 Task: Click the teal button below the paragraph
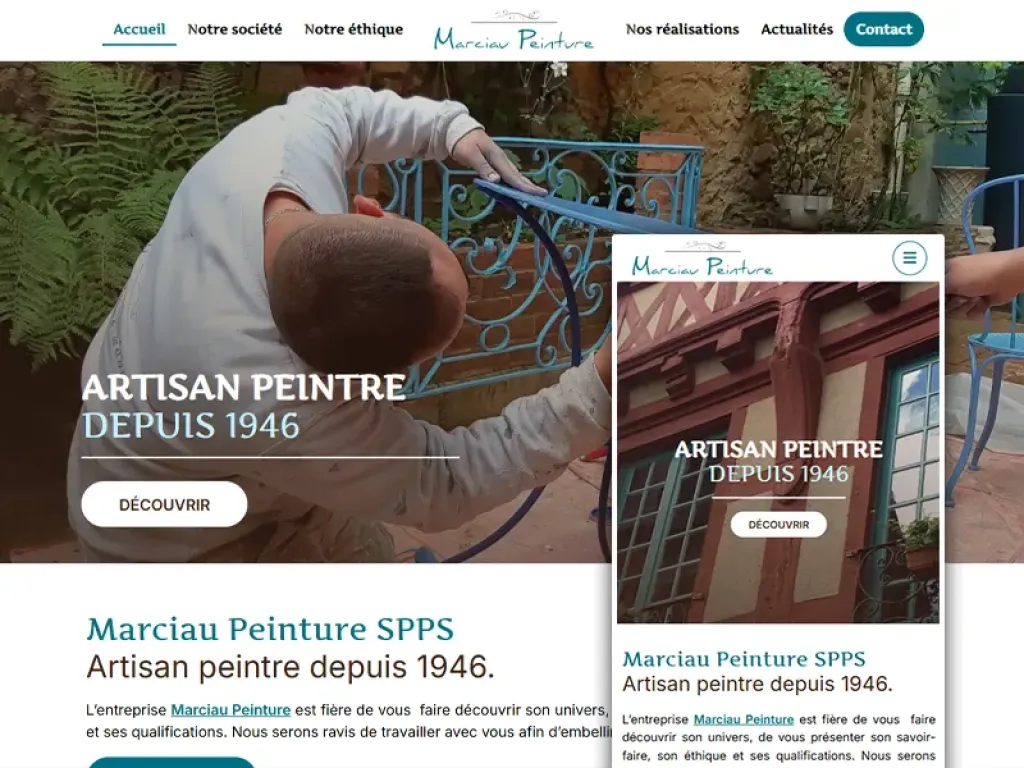pos(171,763)
